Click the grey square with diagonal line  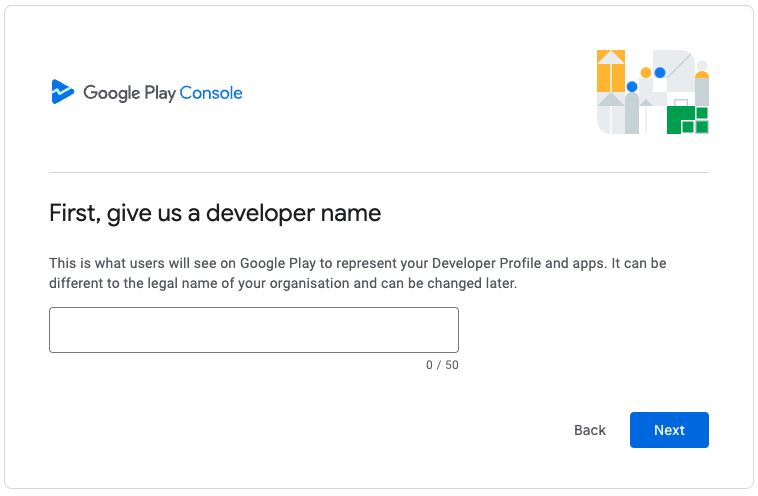(674, 71)
